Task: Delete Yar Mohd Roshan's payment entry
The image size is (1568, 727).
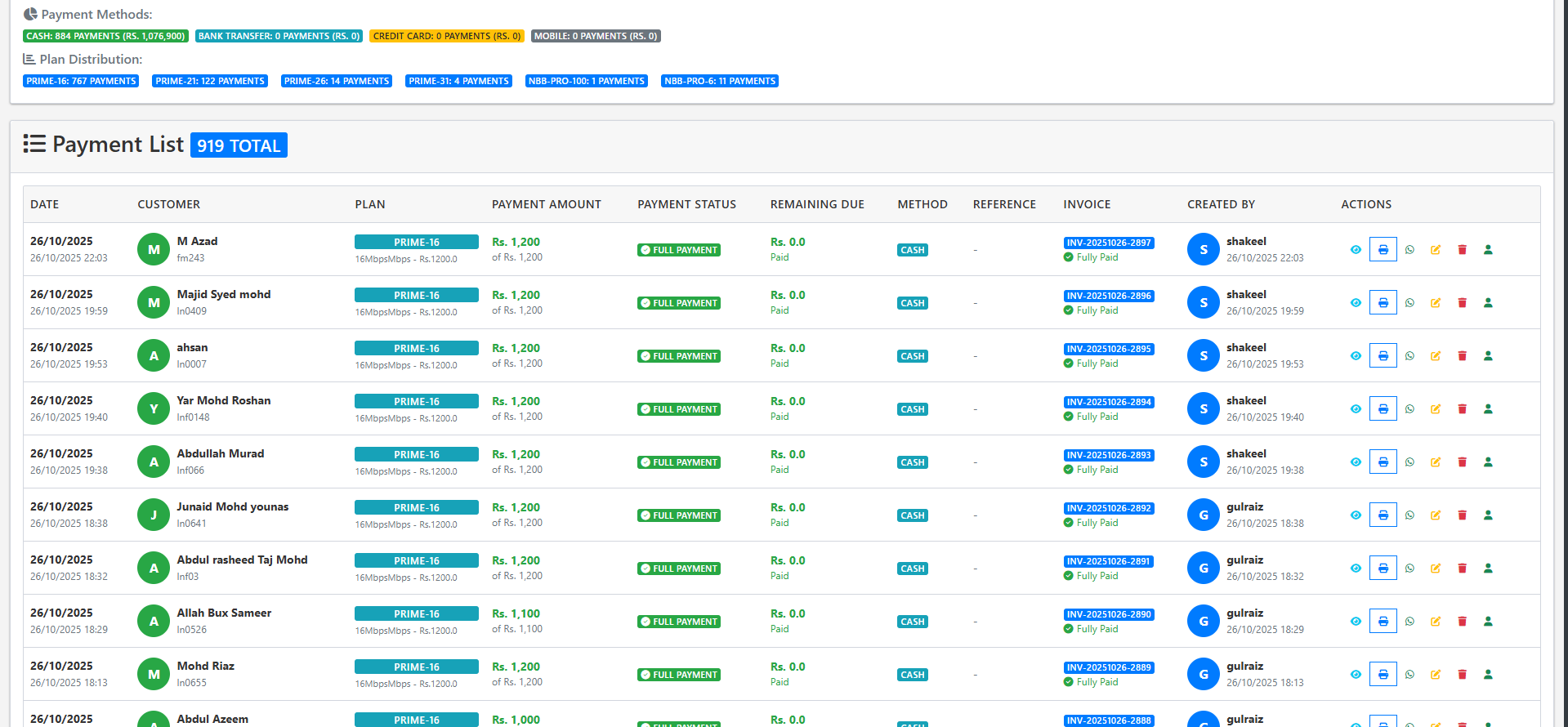Action: tap(1462, 409)
